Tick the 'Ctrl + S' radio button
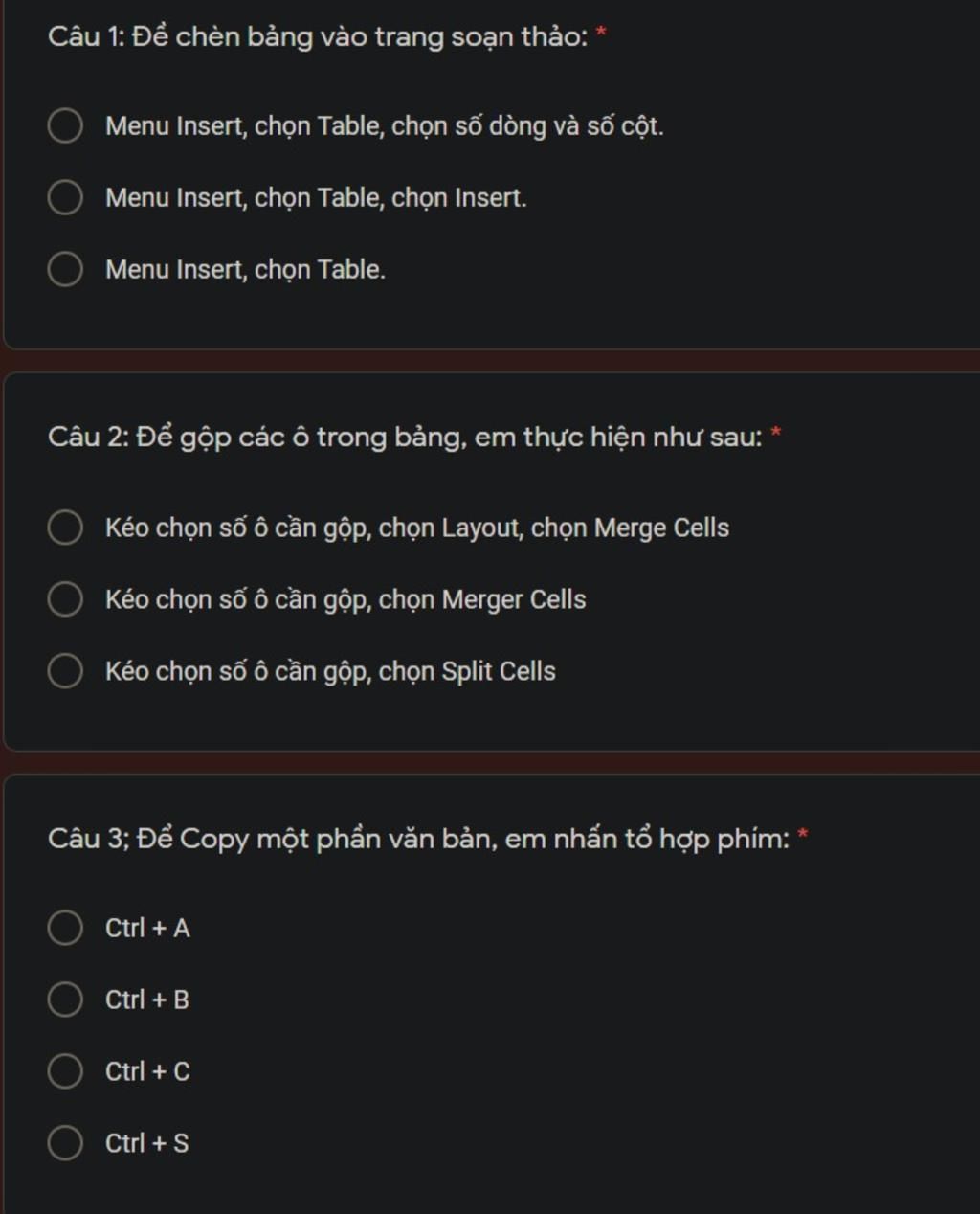The height and width of the screenshot is (1214, 980). [65, 1142]
